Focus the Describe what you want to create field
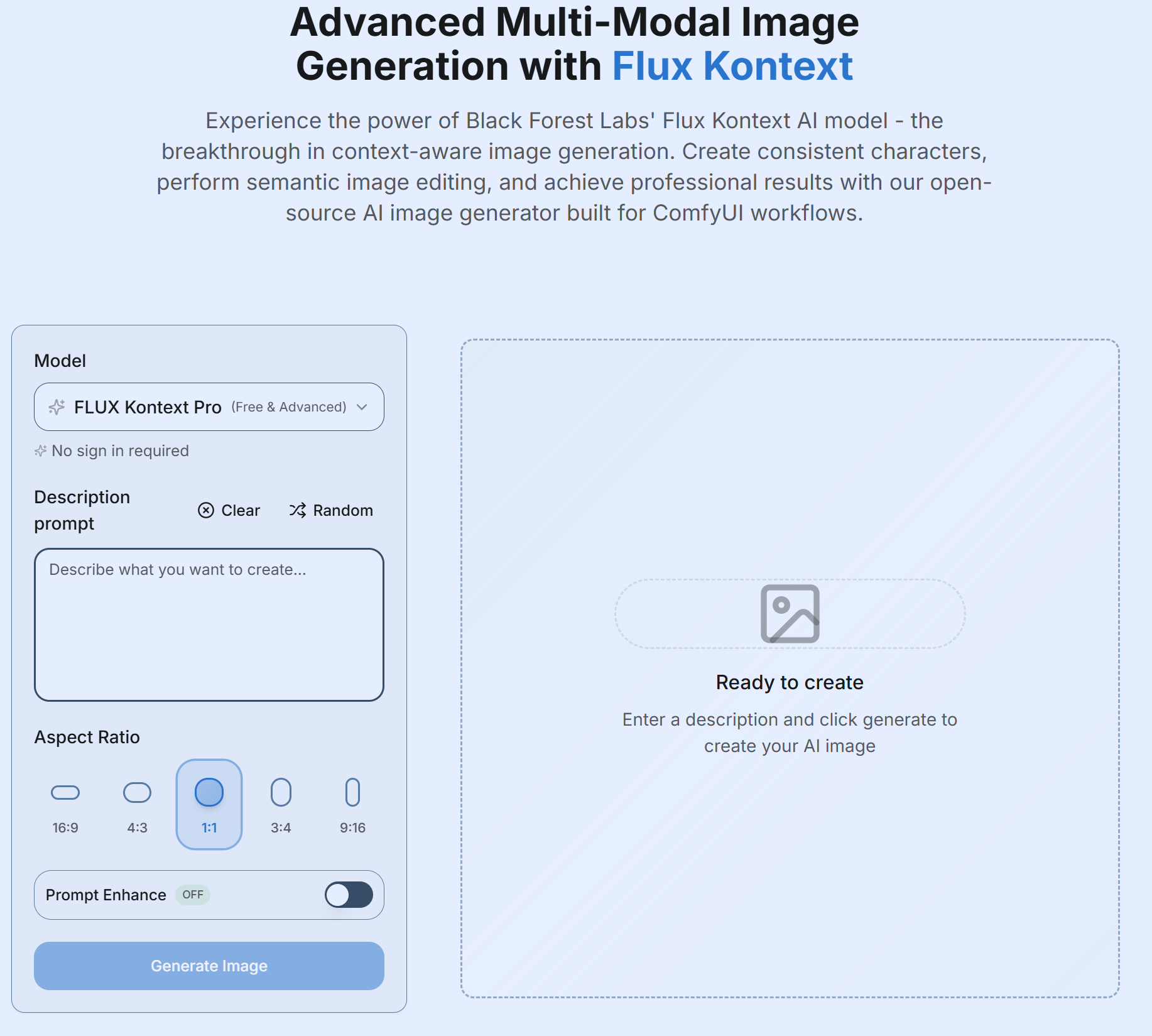This screenshot has height=1036, width=1152. (x=209, y=624)
